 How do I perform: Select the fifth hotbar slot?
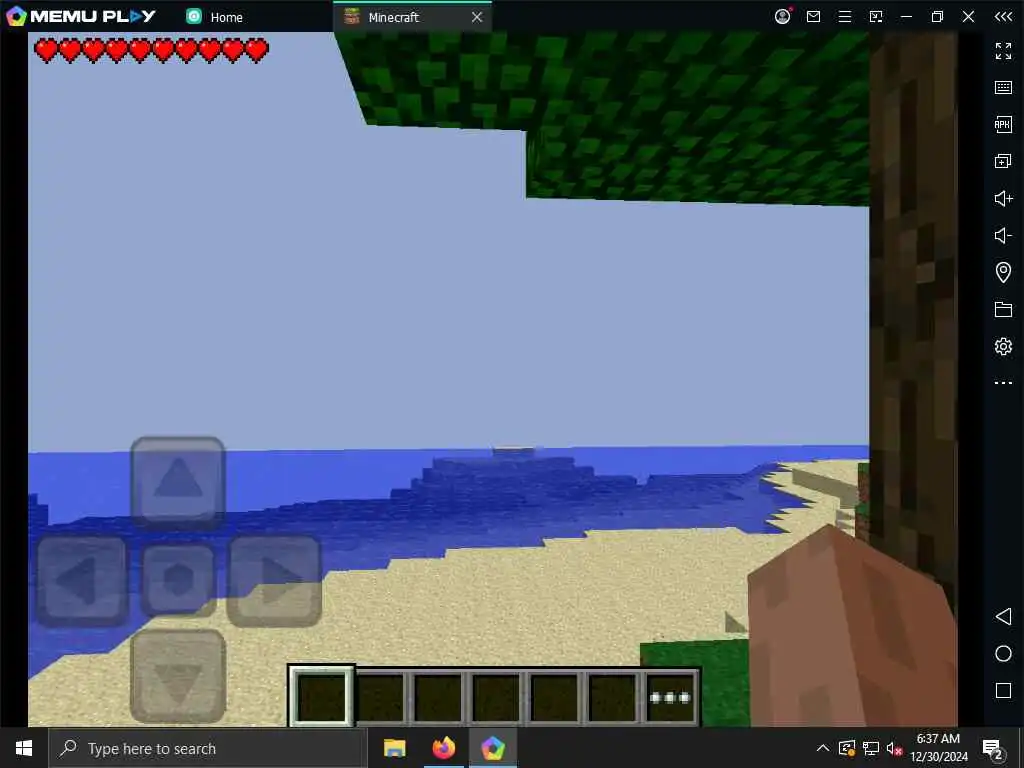(x=554, y=697)
